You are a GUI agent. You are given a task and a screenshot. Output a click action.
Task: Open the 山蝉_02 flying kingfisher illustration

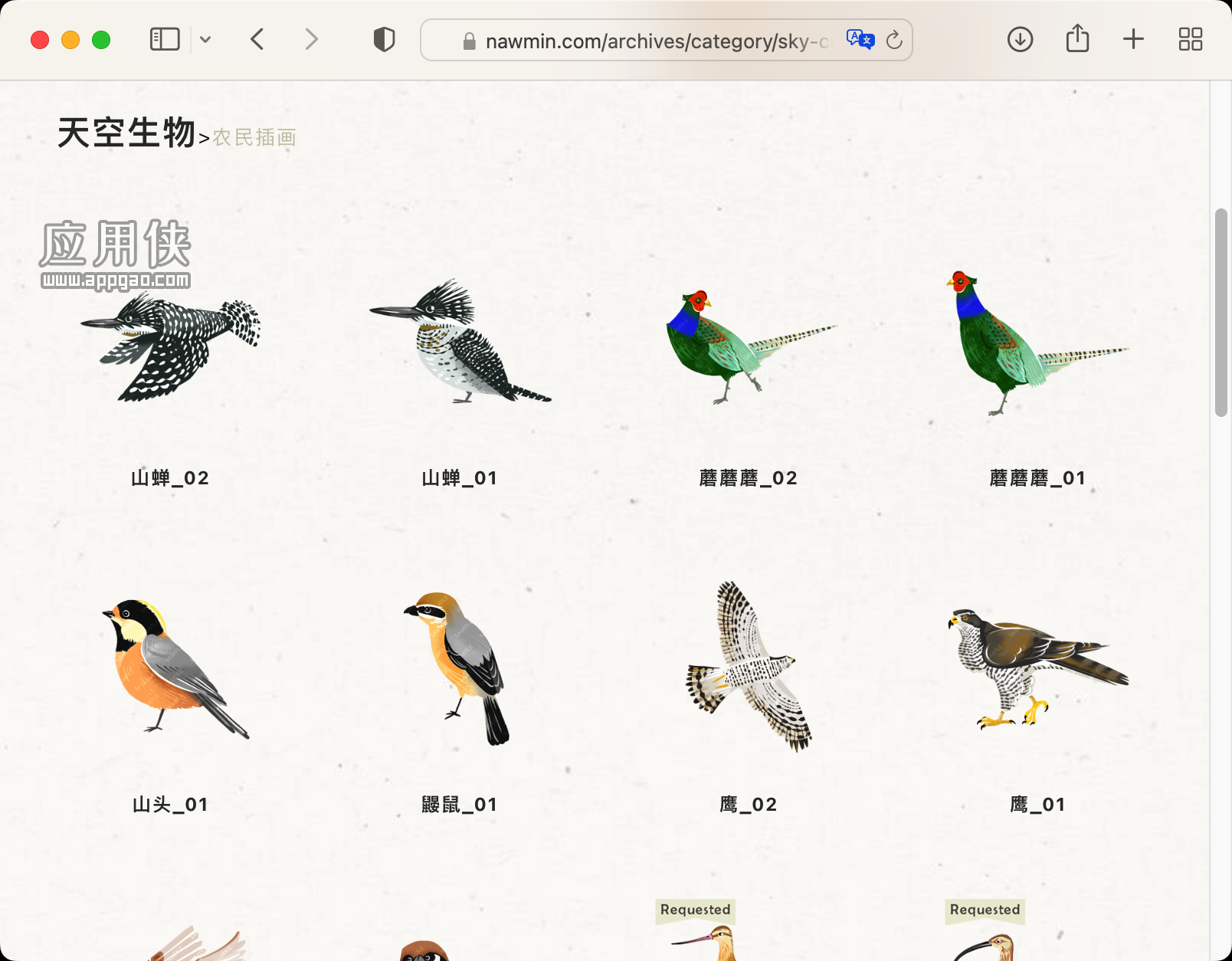(x=170, y=347)
